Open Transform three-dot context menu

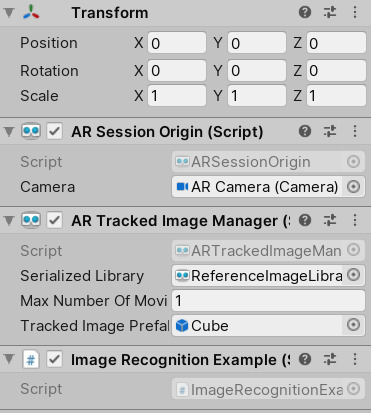[x=355, y=13]
